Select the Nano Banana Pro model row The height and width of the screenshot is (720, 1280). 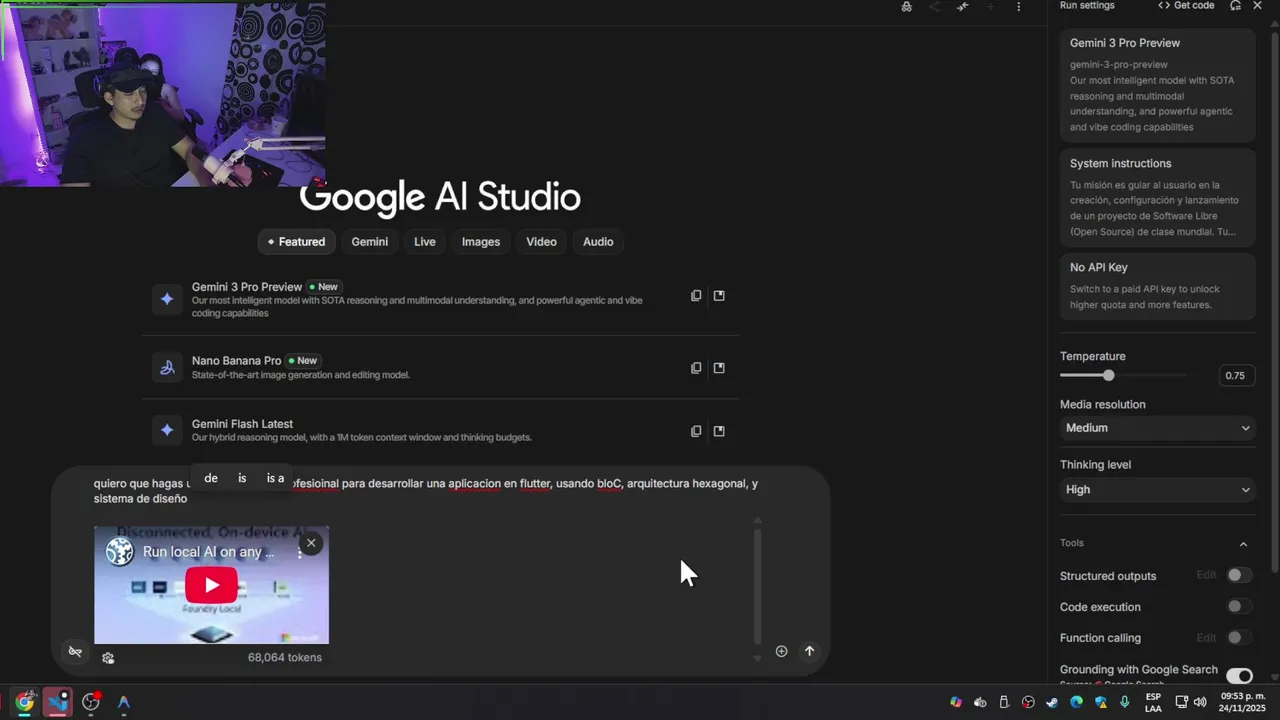tap(440, 367)
